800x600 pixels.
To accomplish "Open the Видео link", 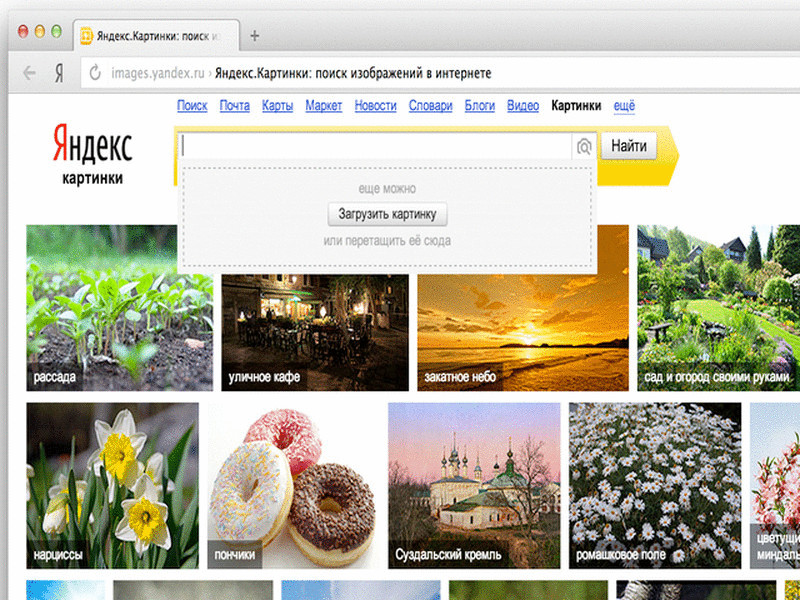I will [x=523, y=106].
